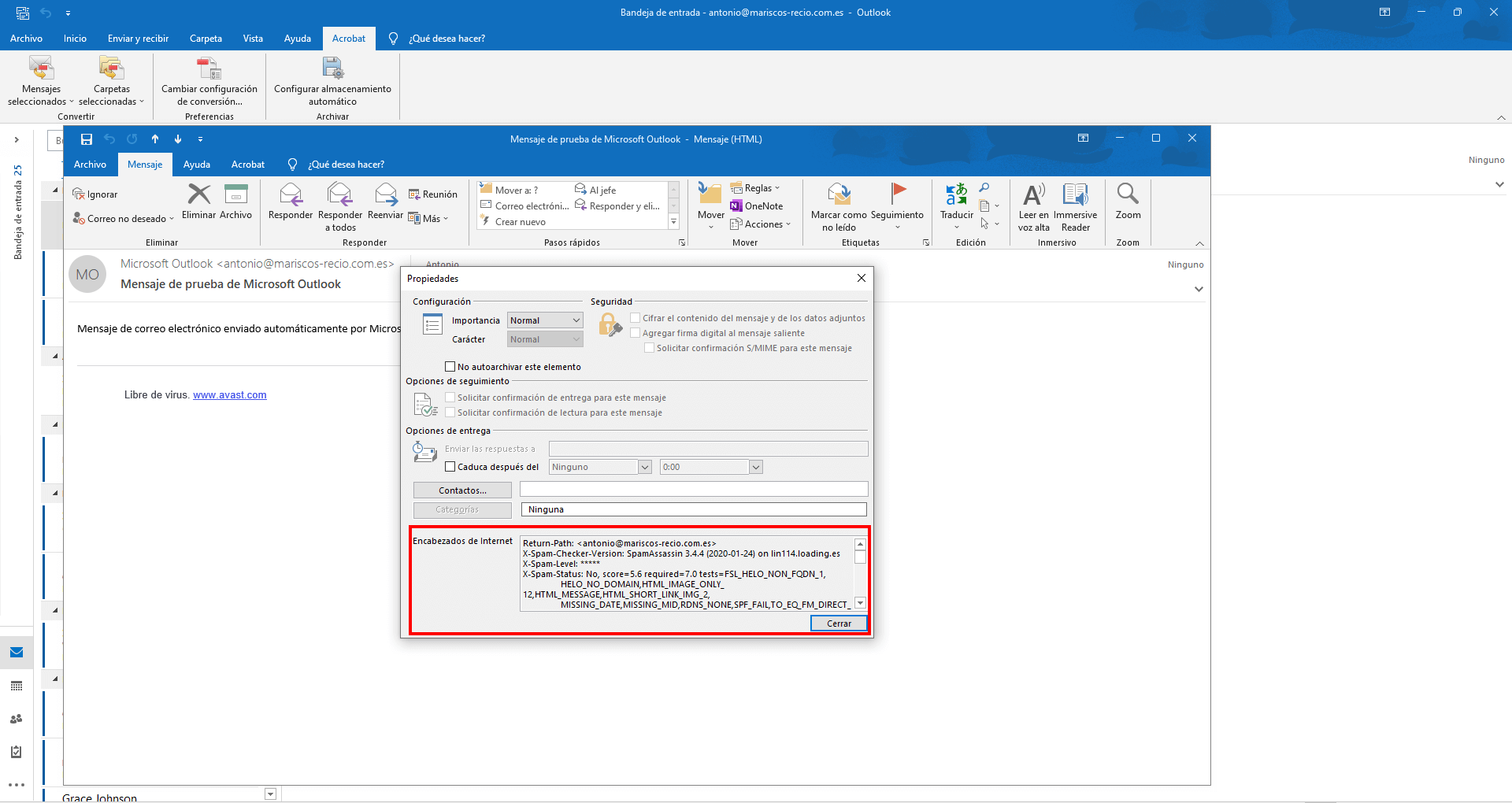The height and width of the screenshot is (803, 1512).
Task: Close the Propiedades dialog with X
Action: point(862,278)
